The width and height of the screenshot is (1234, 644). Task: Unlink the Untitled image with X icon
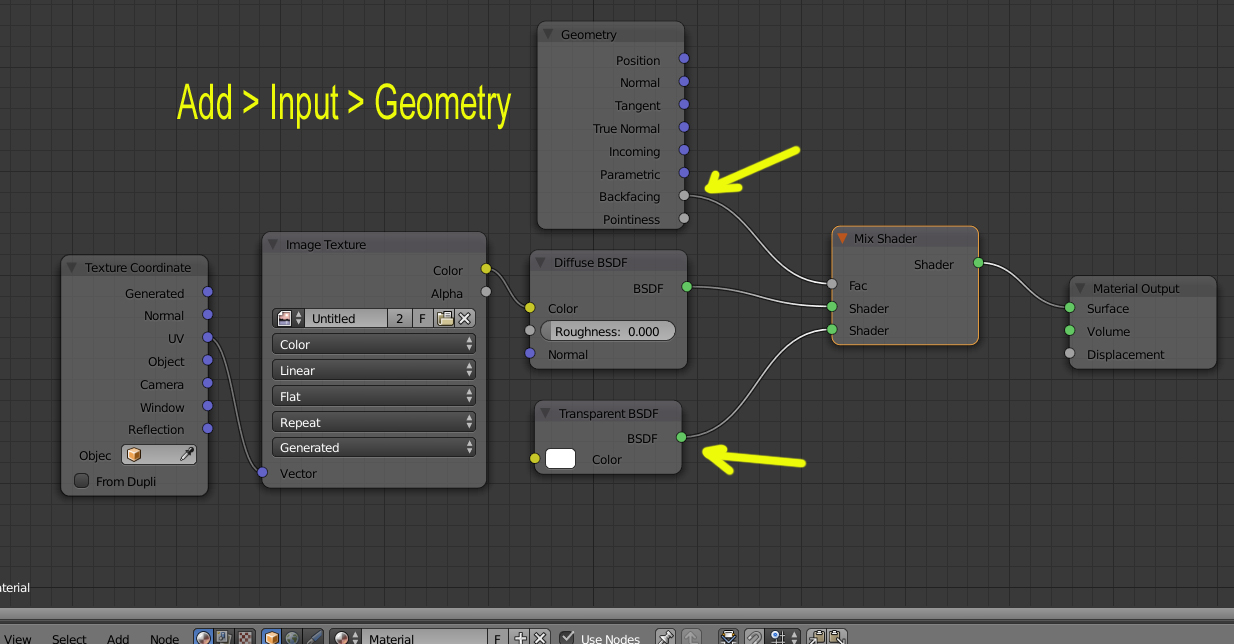pos(465,318)
